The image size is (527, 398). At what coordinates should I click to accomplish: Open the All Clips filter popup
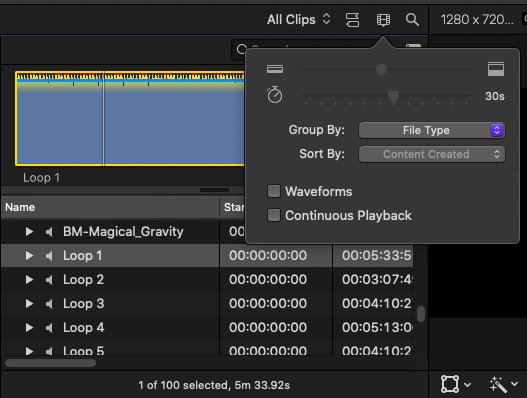[298, 19]
